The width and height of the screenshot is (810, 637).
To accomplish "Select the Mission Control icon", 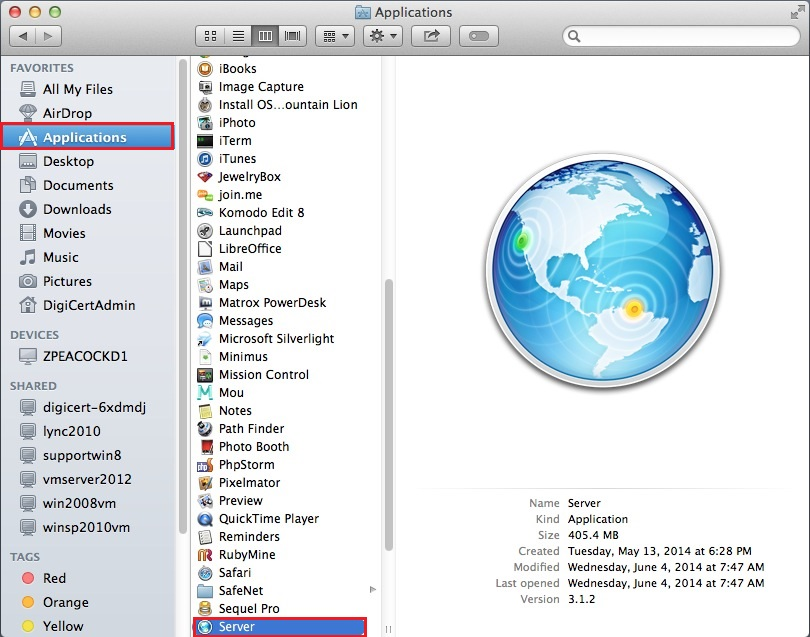I will point(205,375).
